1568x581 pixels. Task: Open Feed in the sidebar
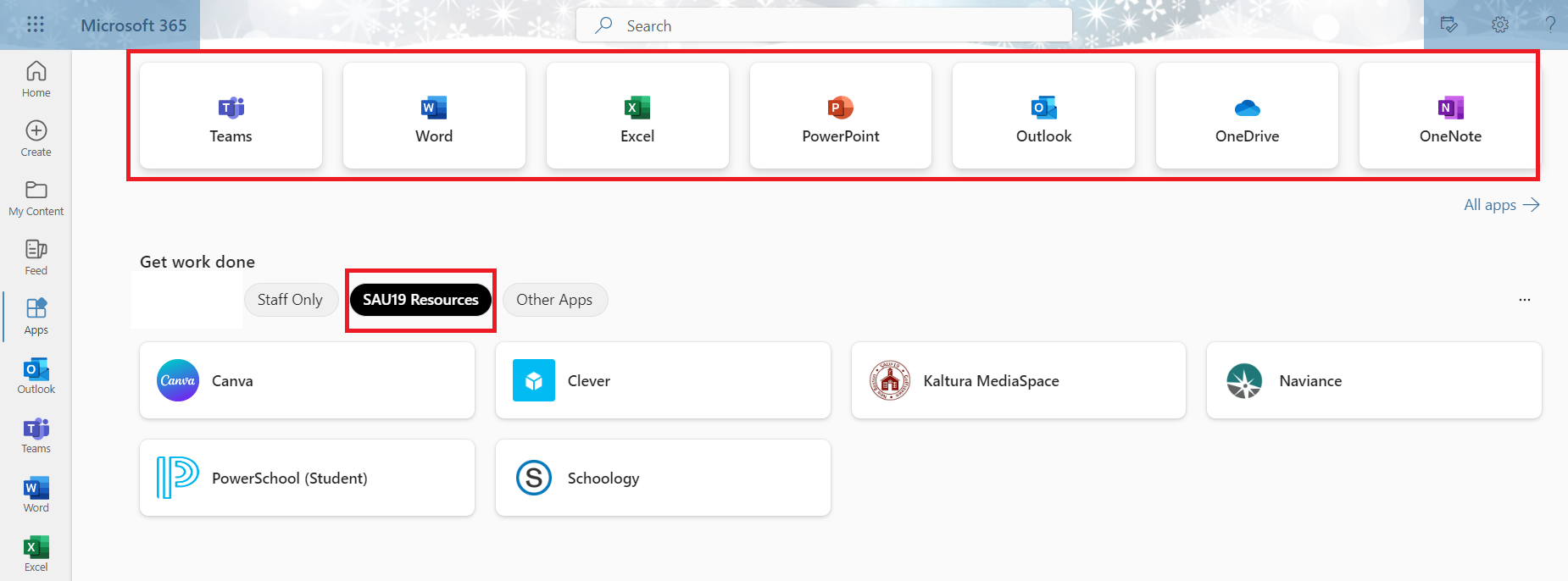click(36, 257)
